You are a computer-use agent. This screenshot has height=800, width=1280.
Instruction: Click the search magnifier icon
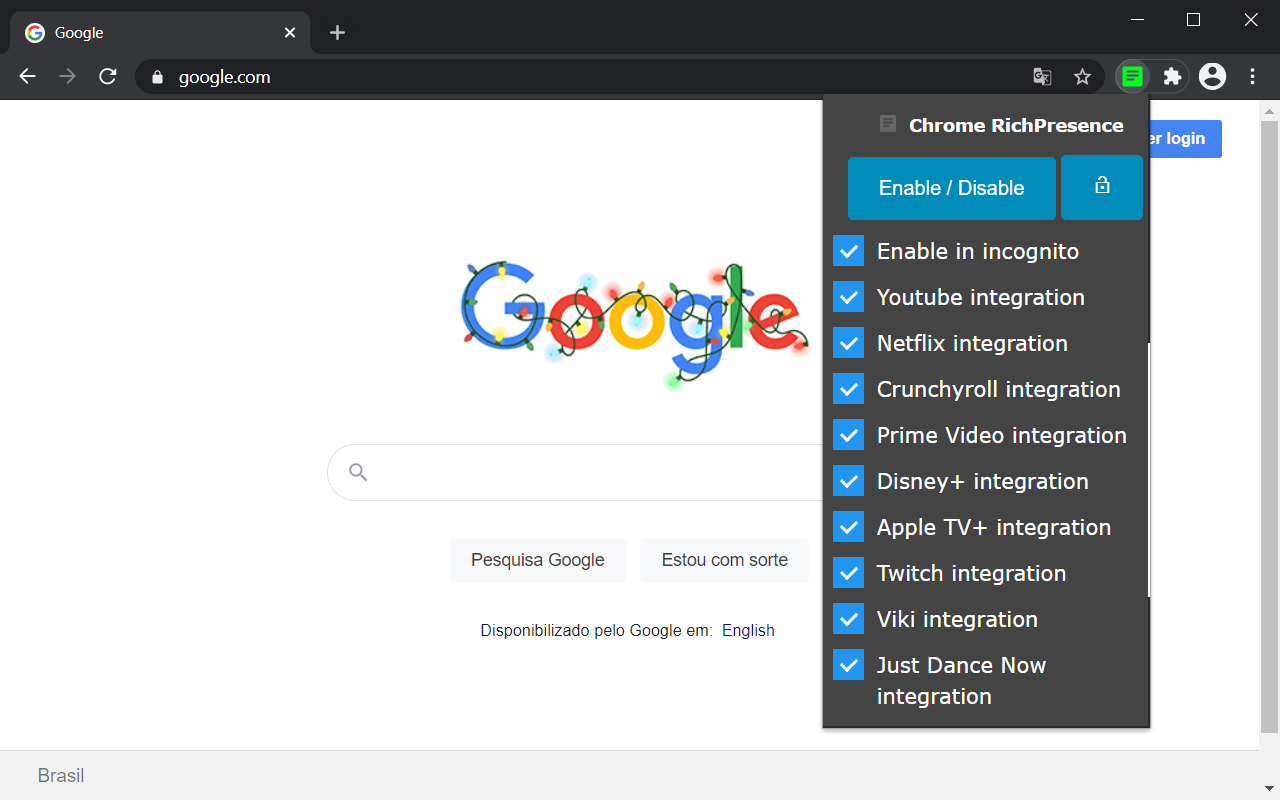(x=358, y=472)
